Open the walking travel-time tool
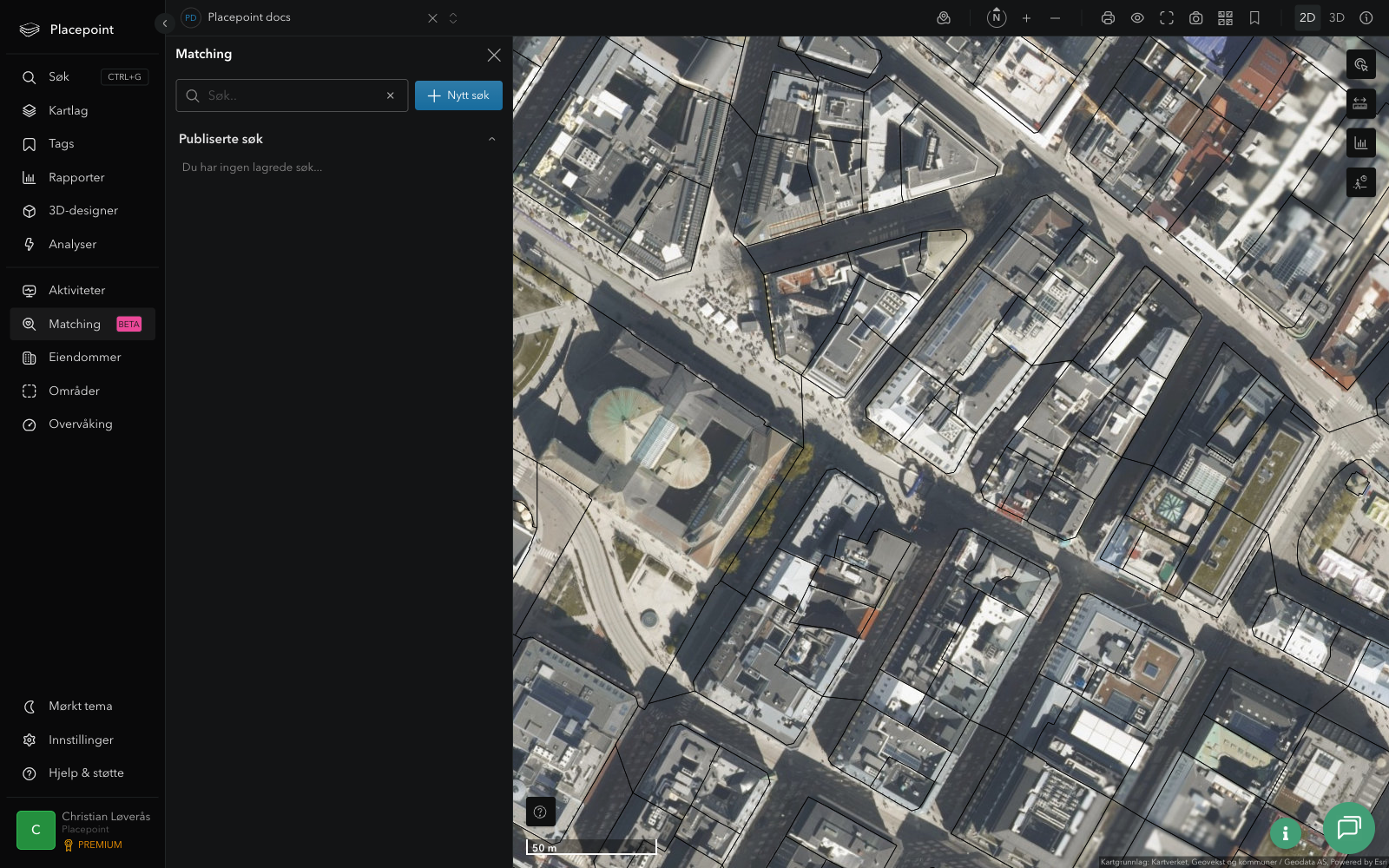The image size is (1389, 868). 1360,182
